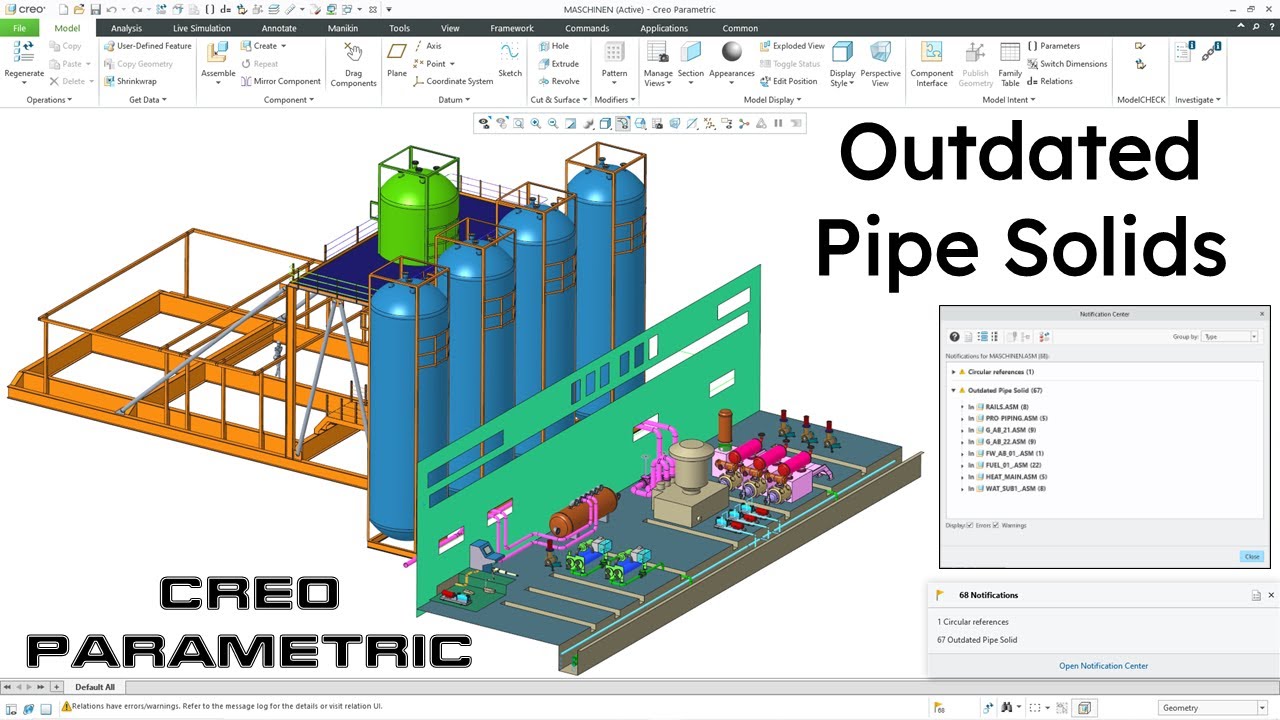Click Edit Position
1280x720 pixels.
788,82
